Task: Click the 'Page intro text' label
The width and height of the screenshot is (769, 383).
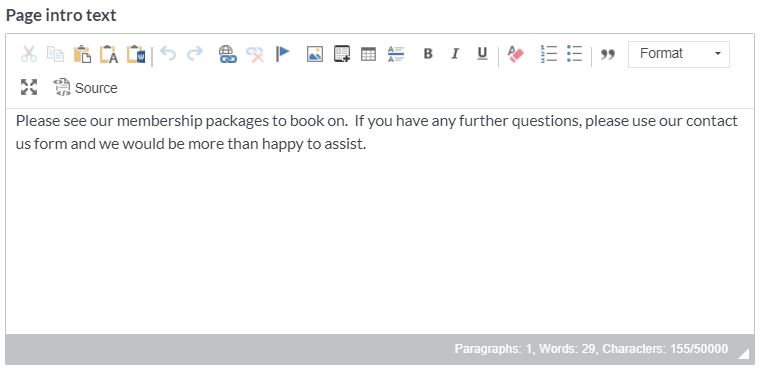Action: (61, 15)
